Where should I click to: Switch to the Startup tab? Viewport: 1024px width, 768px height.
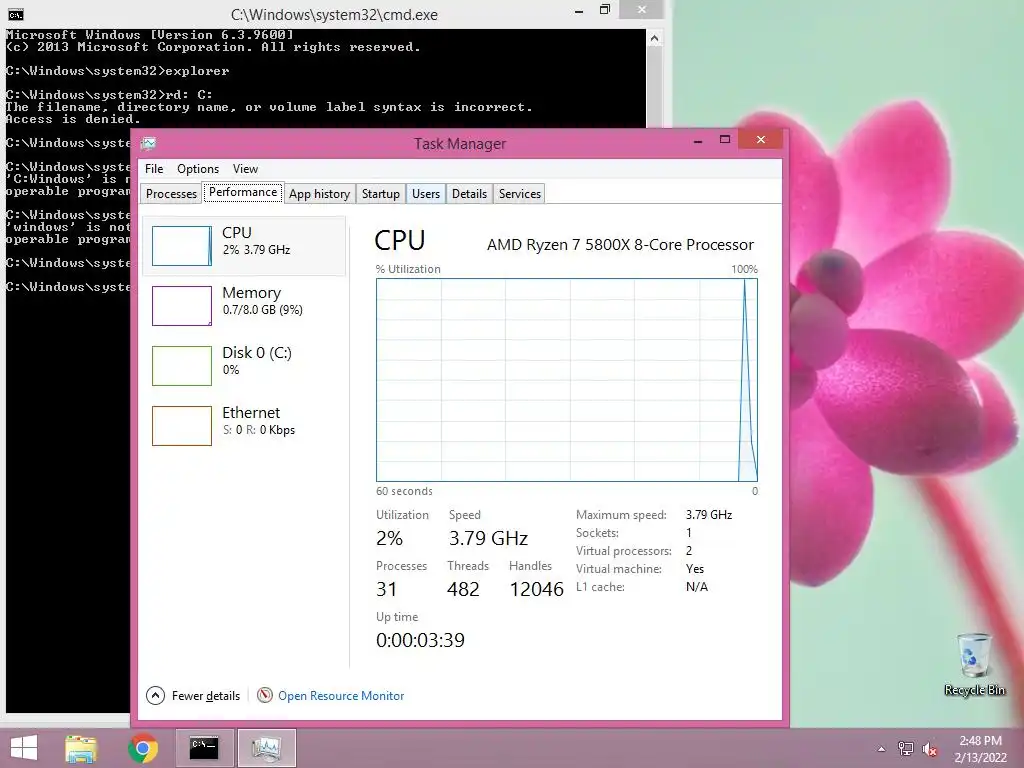point(381,193)
